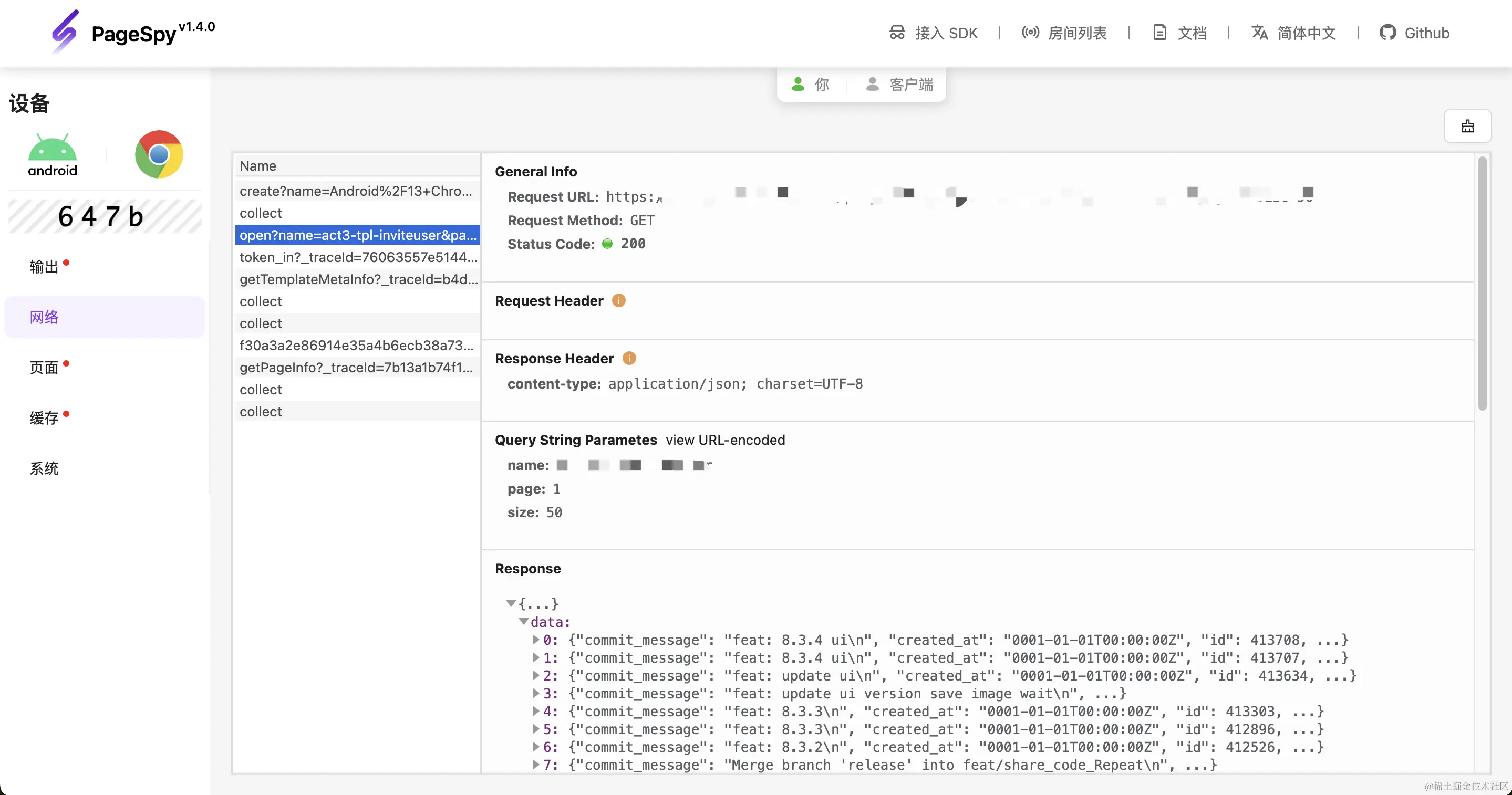Expand response item 7 Merge branch release
1512x795 pixels.
[535, 765]
